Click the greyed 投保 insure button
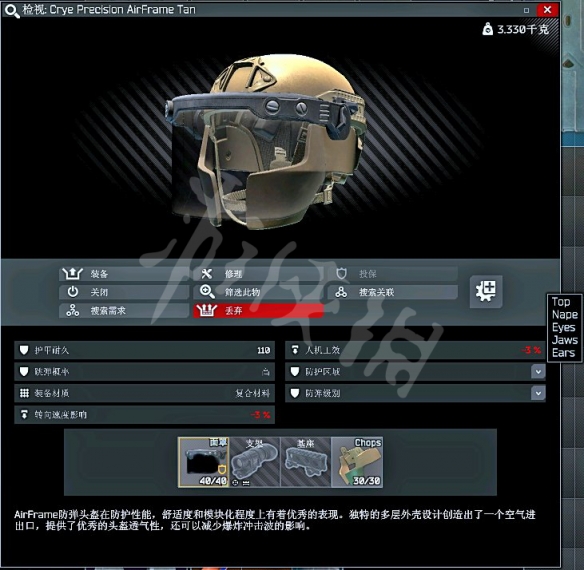Screen dimensions: 584x570 pyautogui.click(x=393, y=274)
